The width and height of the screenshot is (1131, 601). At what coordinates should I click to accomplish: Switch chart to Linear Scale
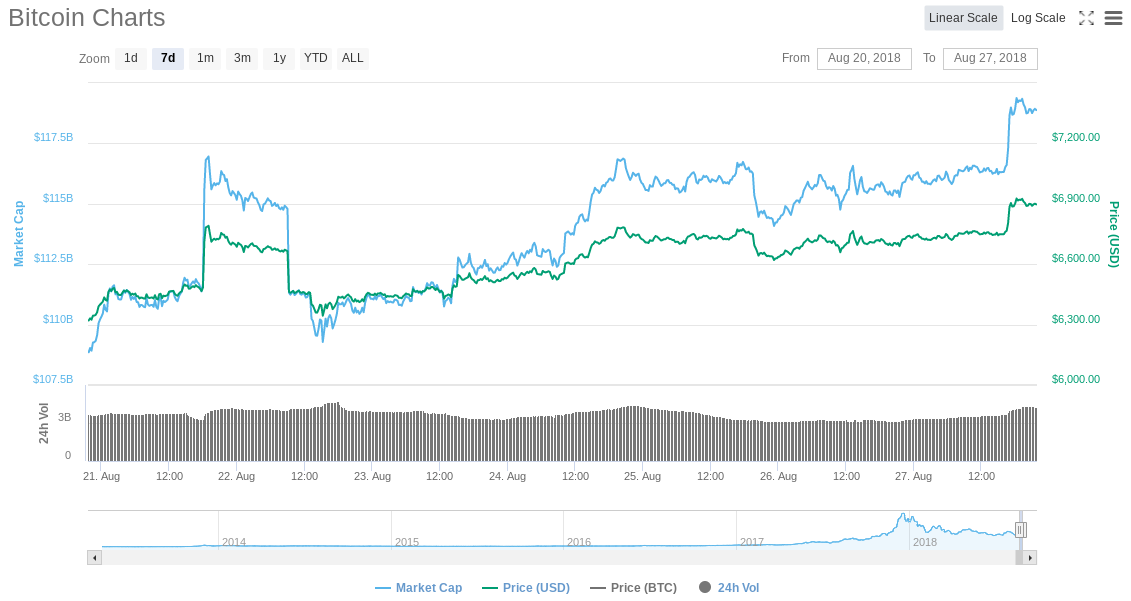tap(963, 18)
